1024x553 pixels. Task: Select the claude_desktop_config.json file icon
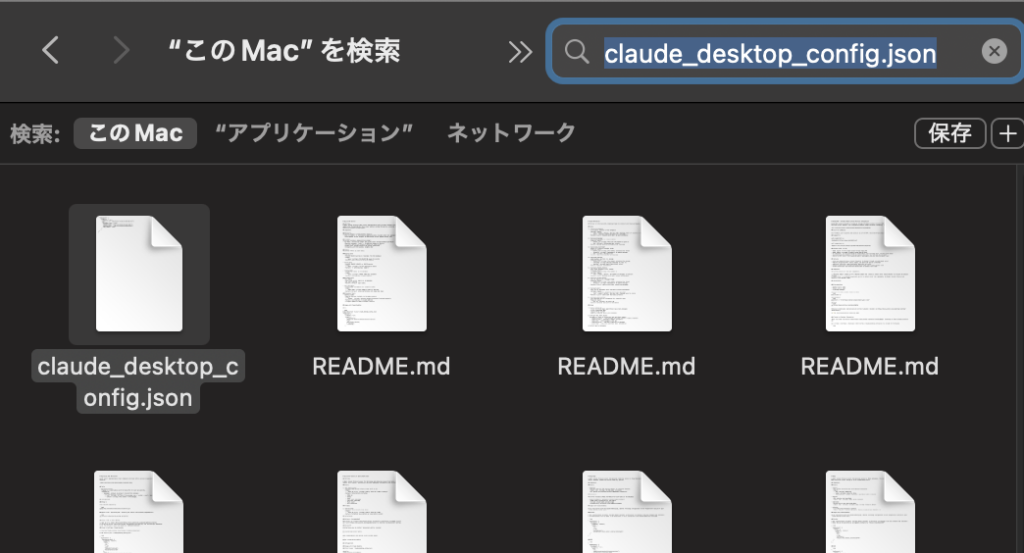click(x=139, y=274)
